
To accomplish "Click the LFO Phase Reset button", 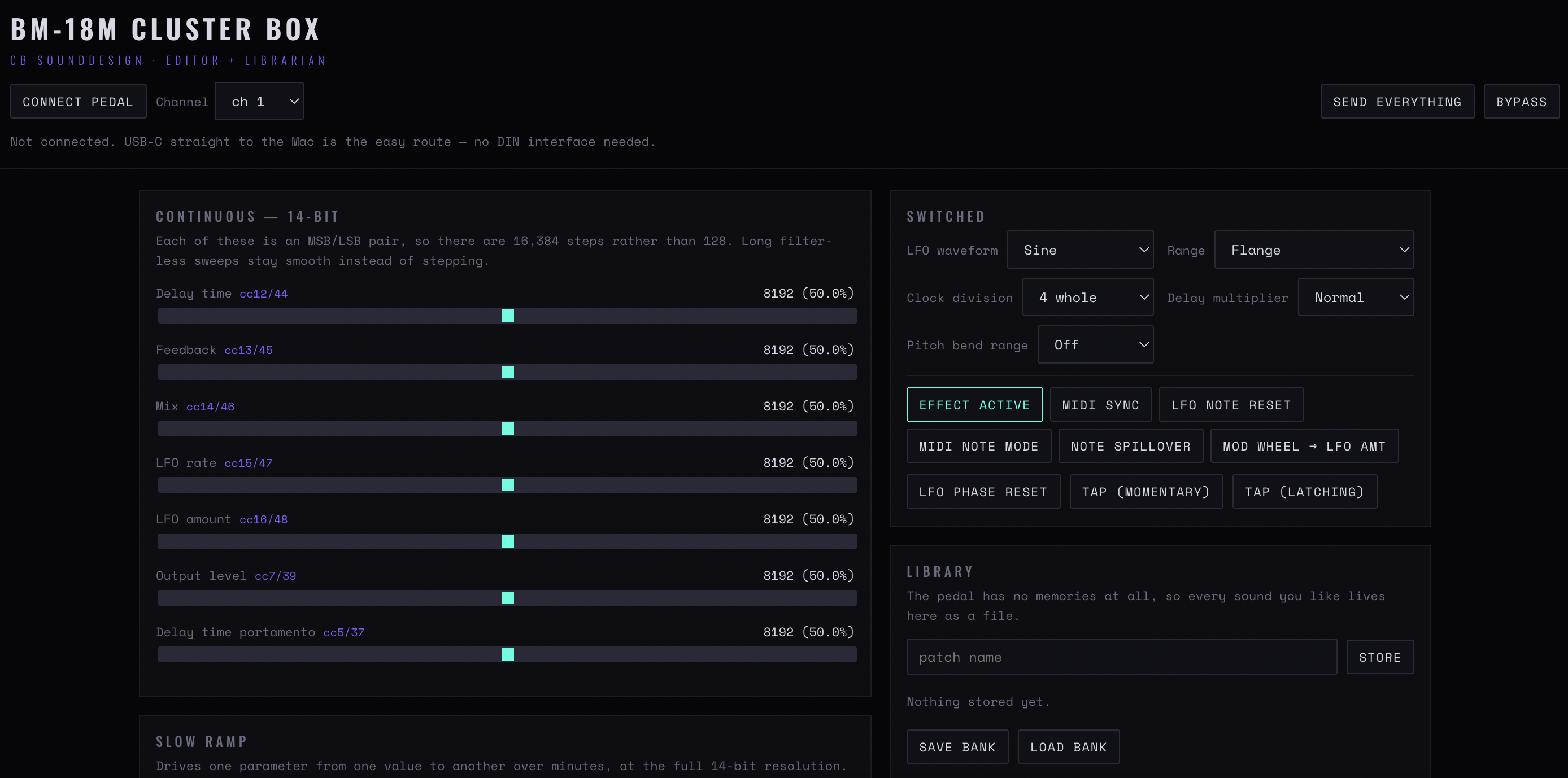I will (983, 492).
